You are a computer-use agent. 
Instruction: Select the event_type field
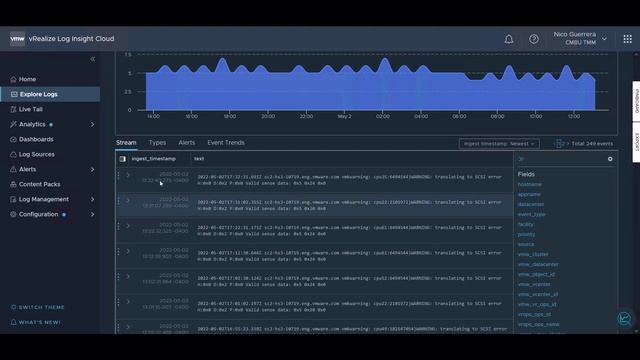click(531, 214)
